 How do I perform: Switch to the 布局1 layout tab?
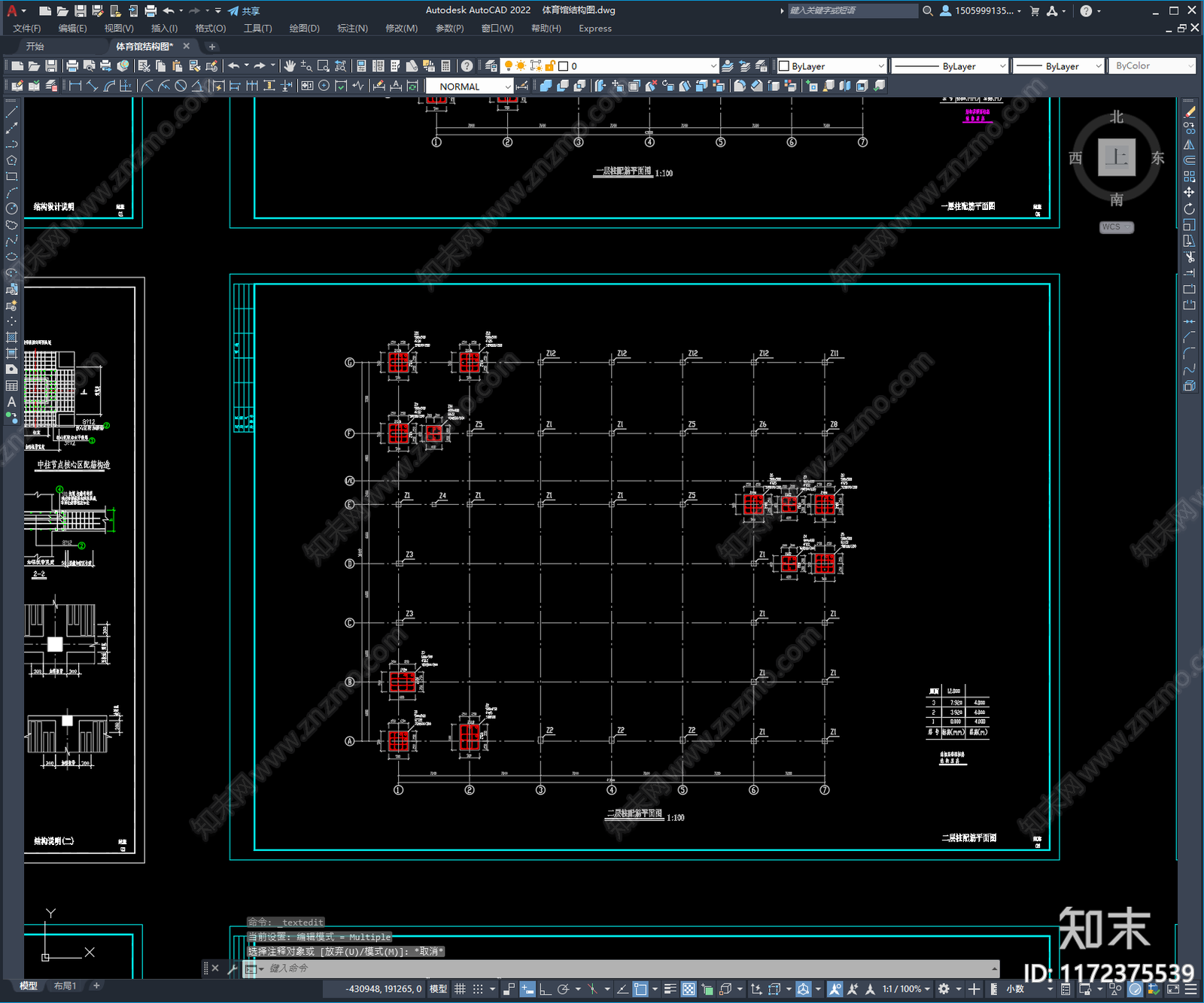[65, 986]
